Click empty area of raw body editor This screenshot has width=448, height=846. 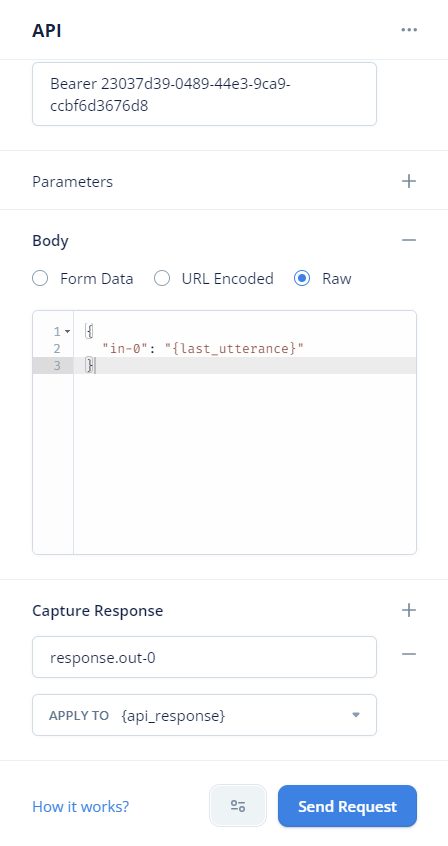point(245,464)
